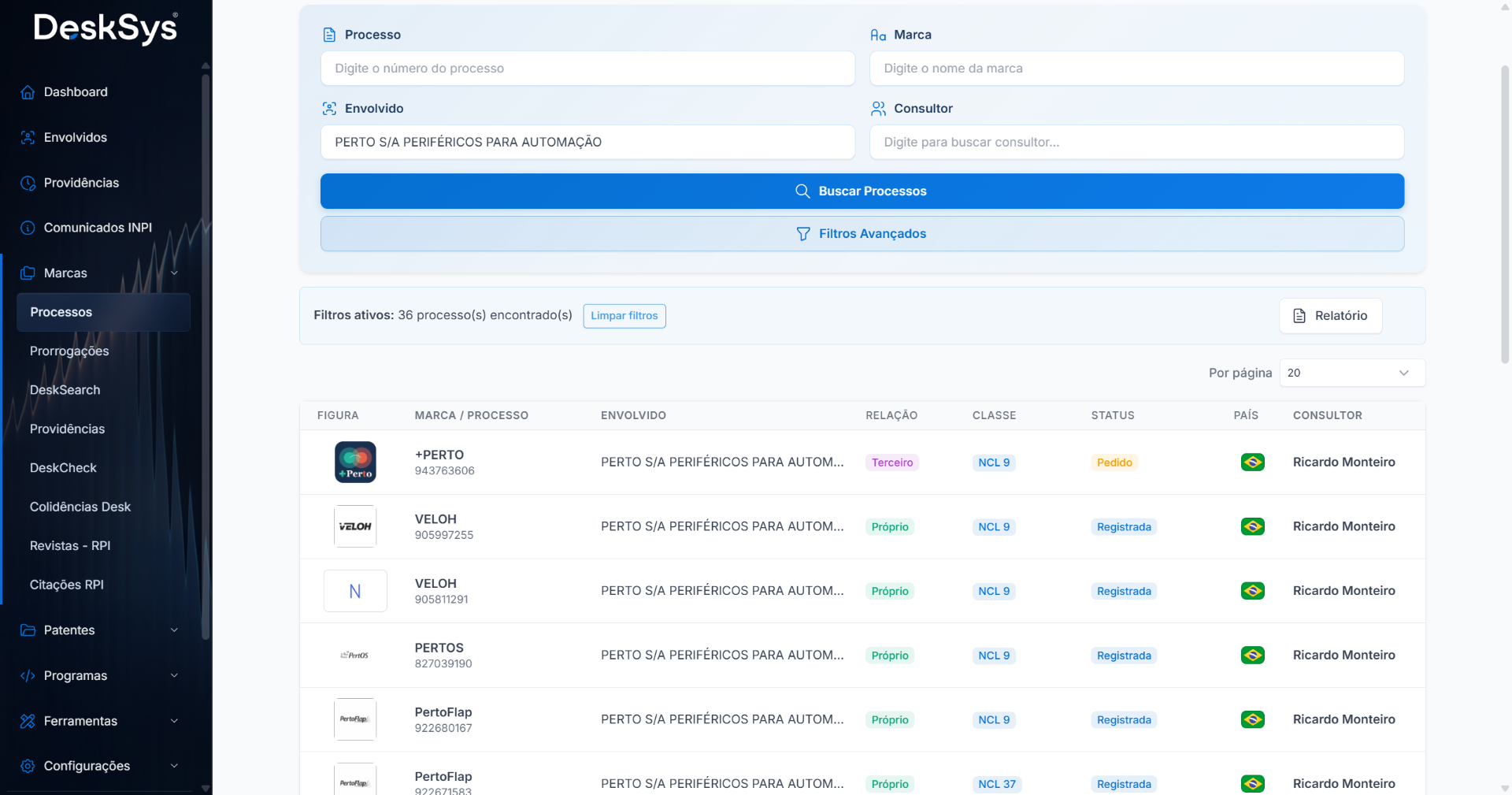Expand the Patentes sidebar menu
The image size is (1512, 795).
click(x=99, y=630)
